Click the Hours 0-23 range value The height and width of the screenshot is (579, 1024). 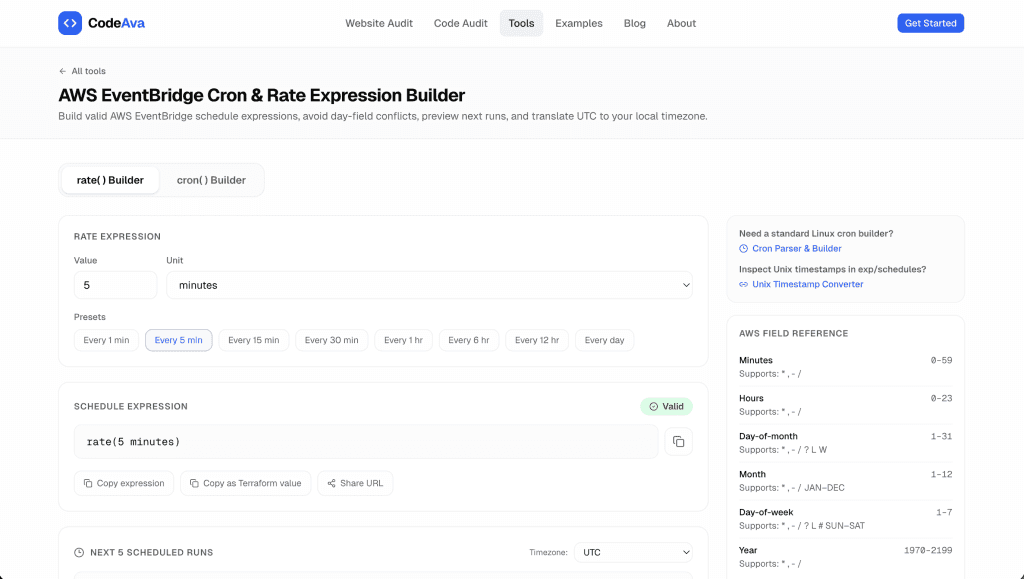pyautogui.click(x=941, y=398)
